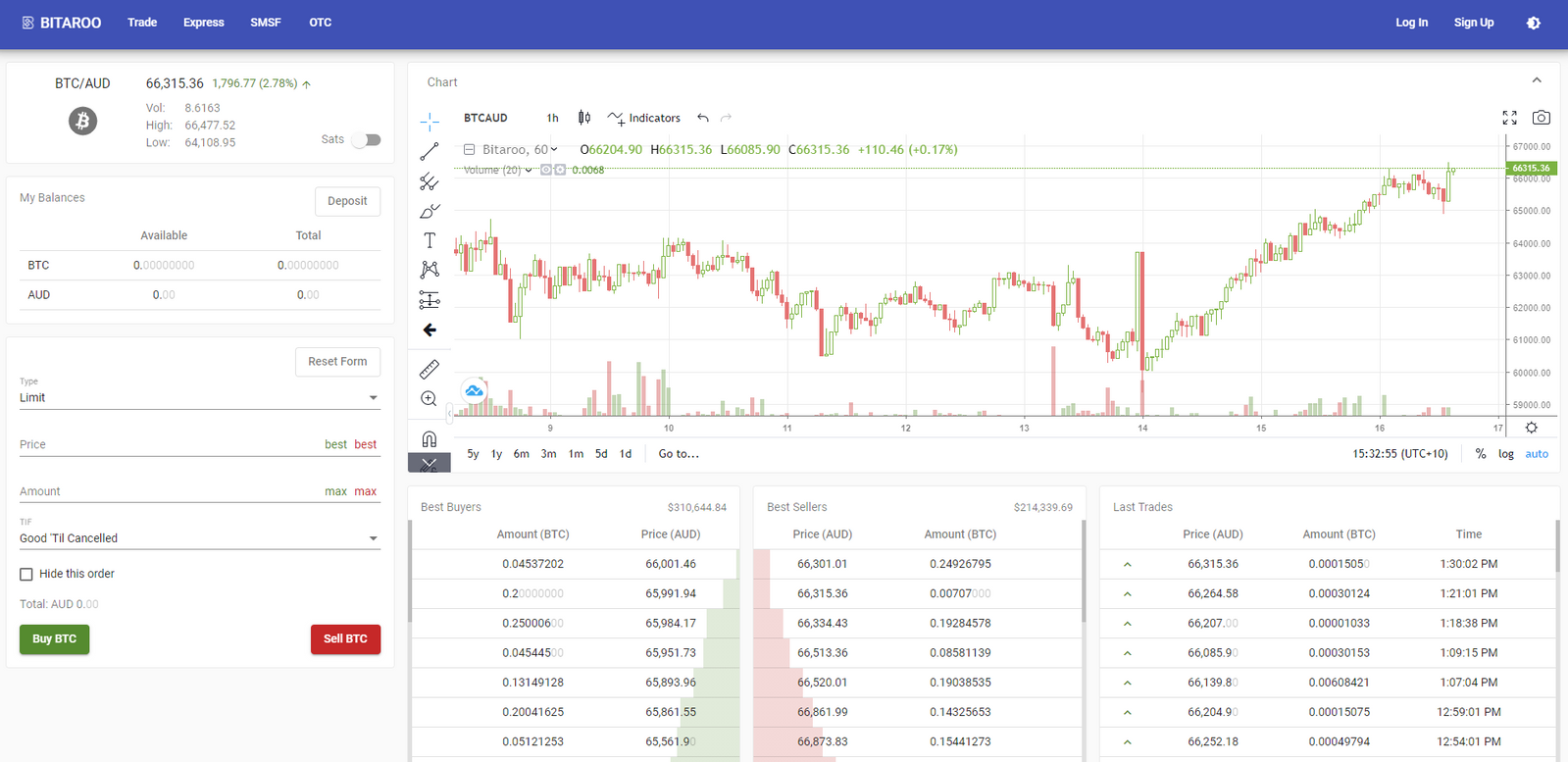Click the Reset Form button
This screenshot has width=1568, height=762.
pos(337,362)
